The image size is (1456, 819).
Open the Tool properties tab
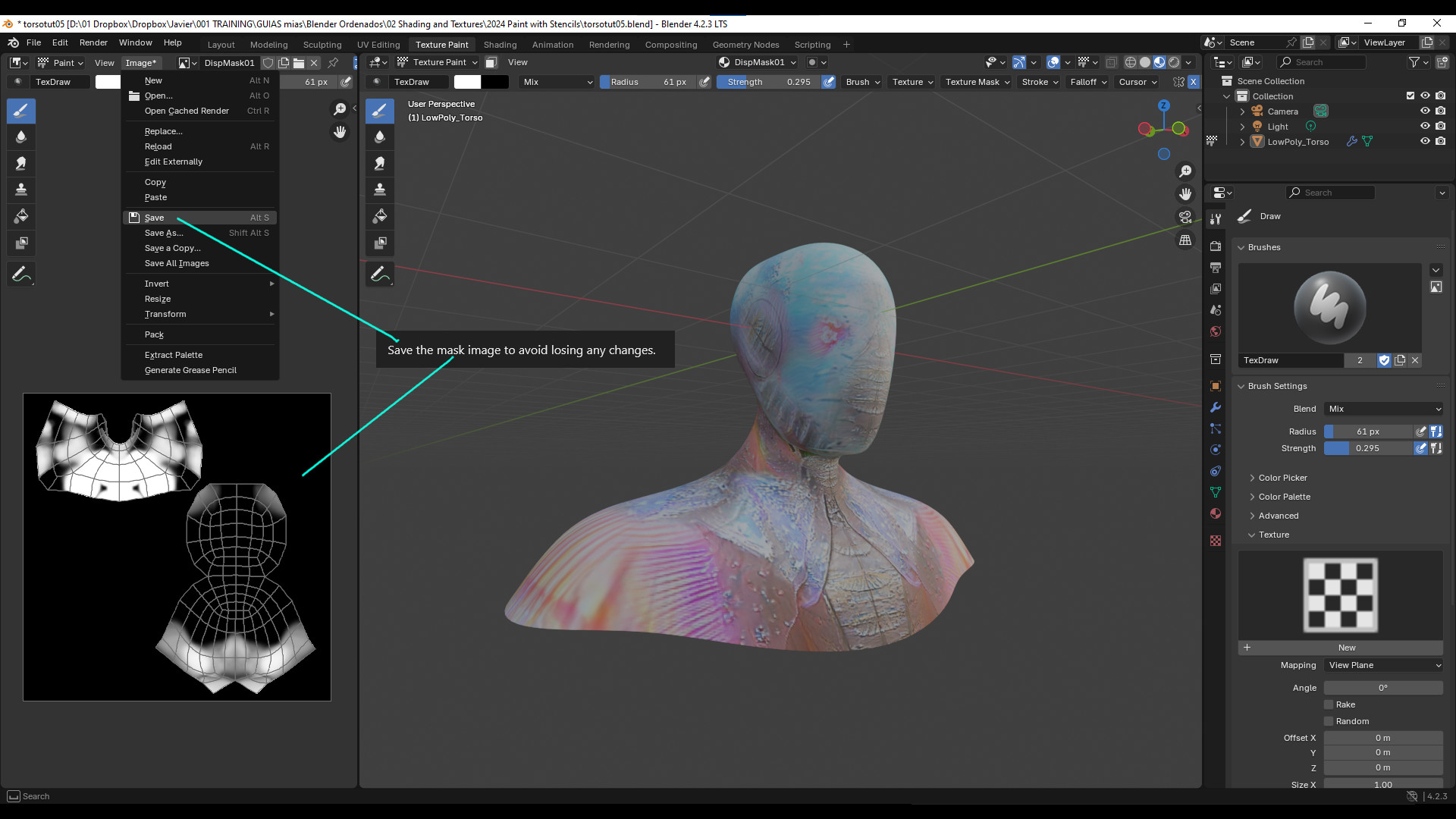(x=1216, y=218)
